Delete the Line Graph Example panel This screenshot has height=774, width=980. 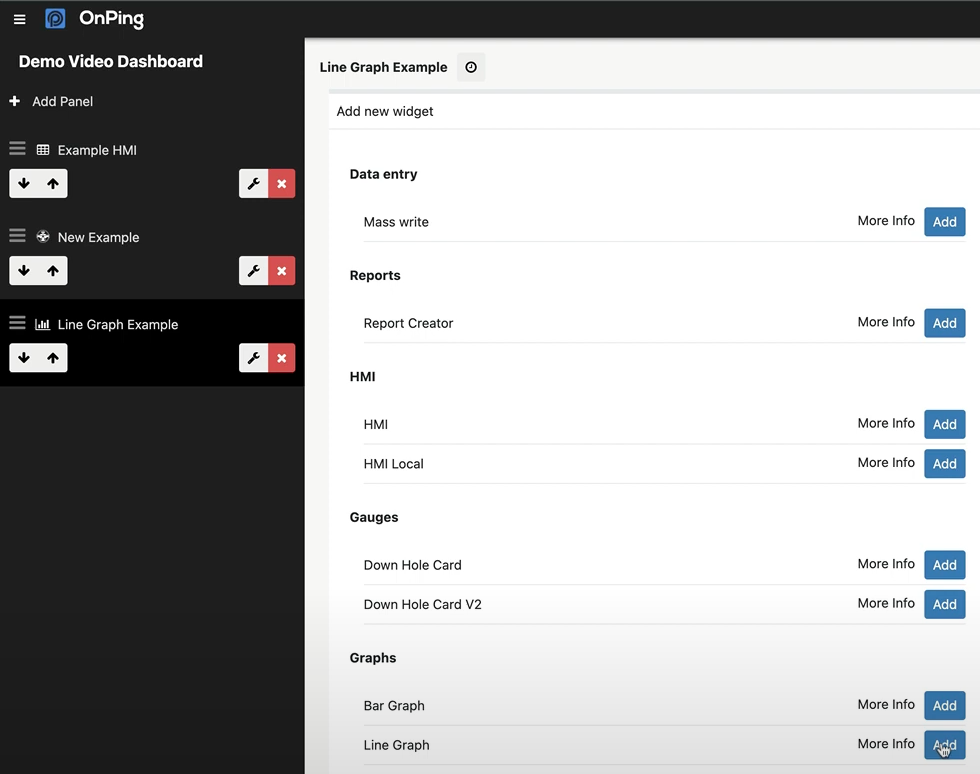click(282, 358)
